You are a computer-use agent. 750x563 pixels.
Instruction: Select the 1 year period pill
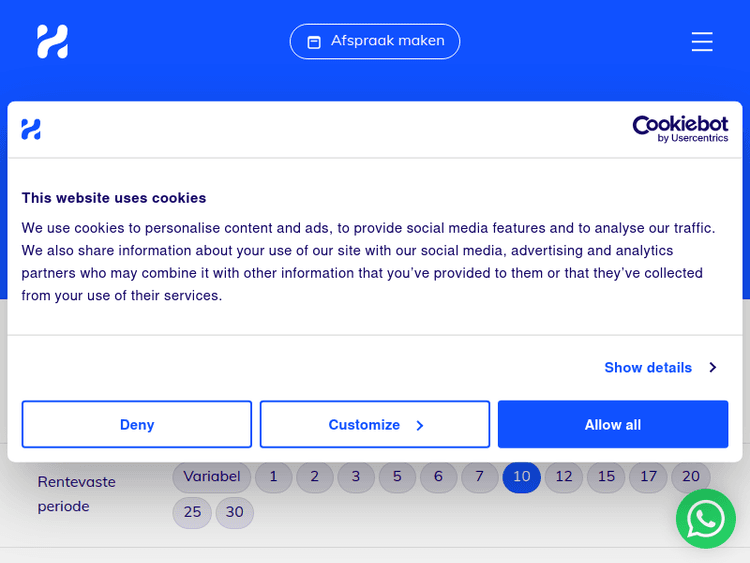click(x=273, y=477)
